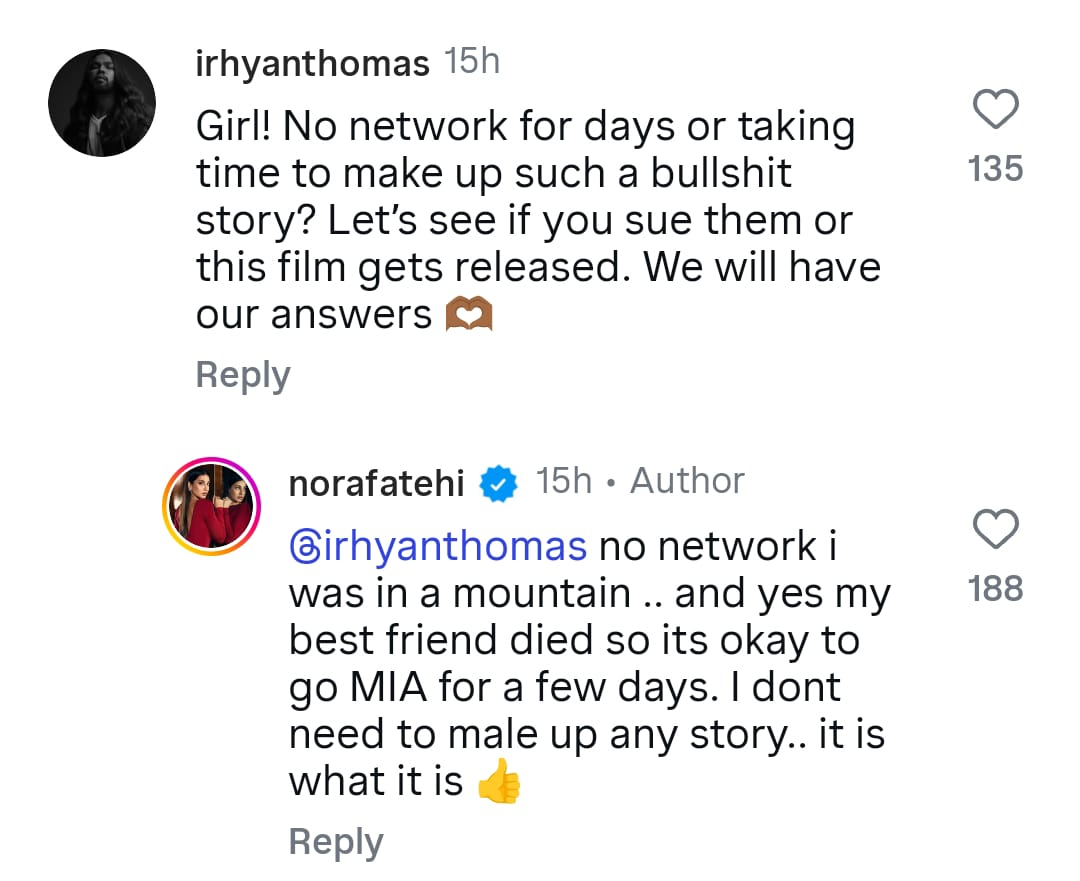Click the @irhyanthomas mention in the reply
The image size is (1080, 881).
[435, 545]
